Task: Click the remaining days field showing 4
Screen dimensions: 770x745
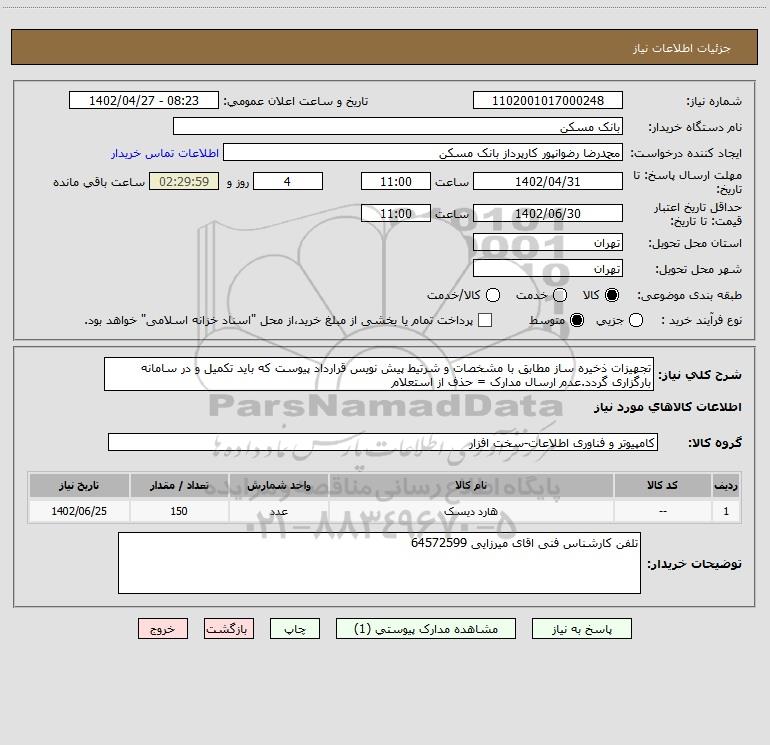Action: [288, 182]
